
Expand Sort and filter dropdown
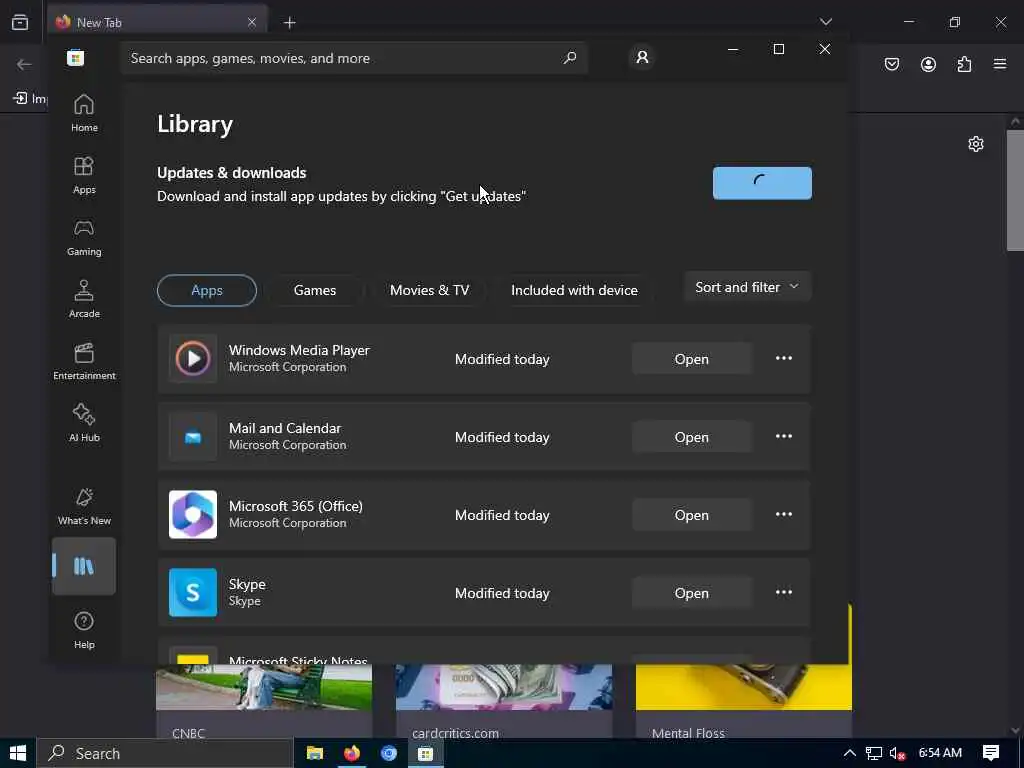(x=747, y=287)
